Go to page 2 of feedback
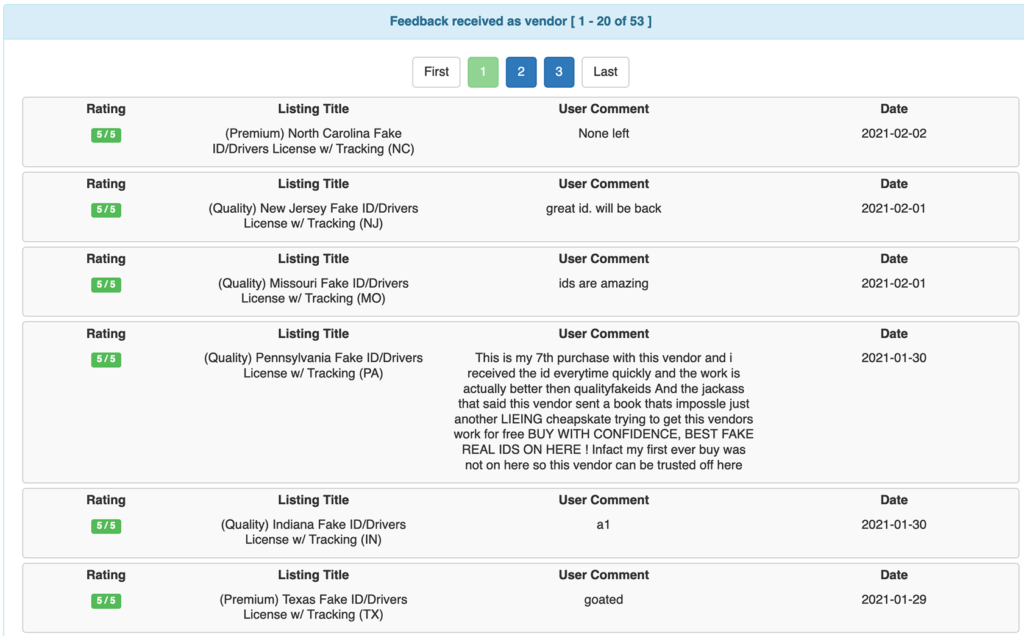Screen dimensions: 1024x636 520,71
